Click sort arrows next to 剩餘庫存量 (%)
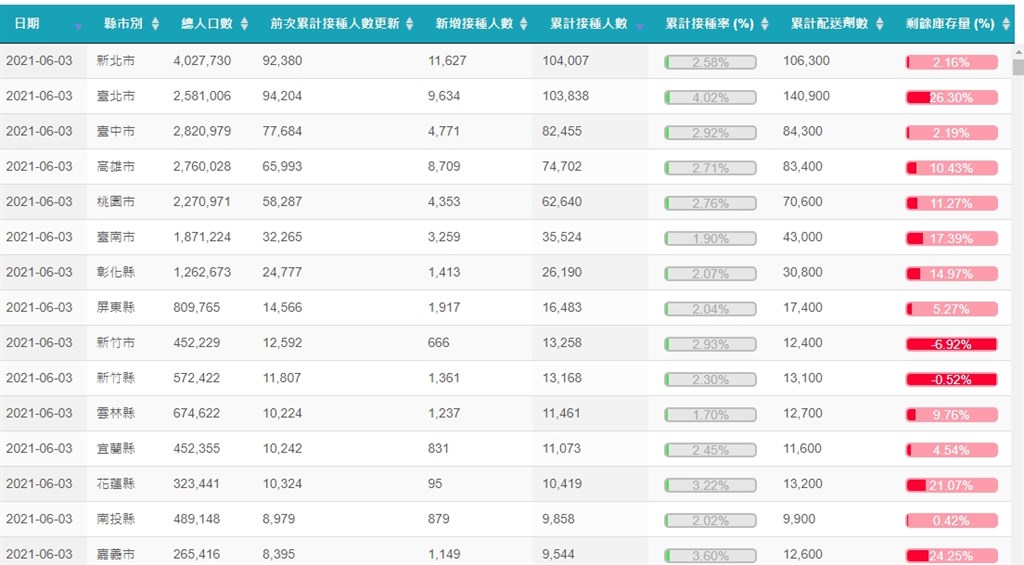Image resolution: width=1024 pixels, height=565 pixels. point(1005,24)
